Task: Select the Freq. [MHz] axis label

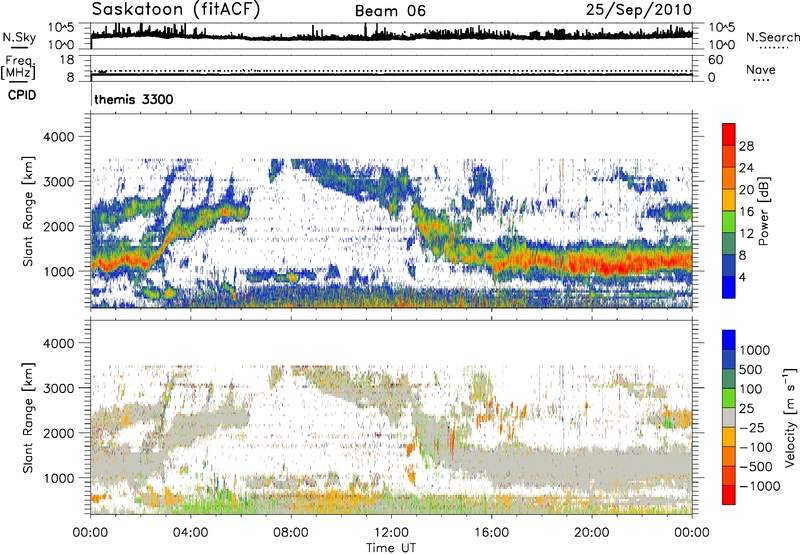Action: 19,67
